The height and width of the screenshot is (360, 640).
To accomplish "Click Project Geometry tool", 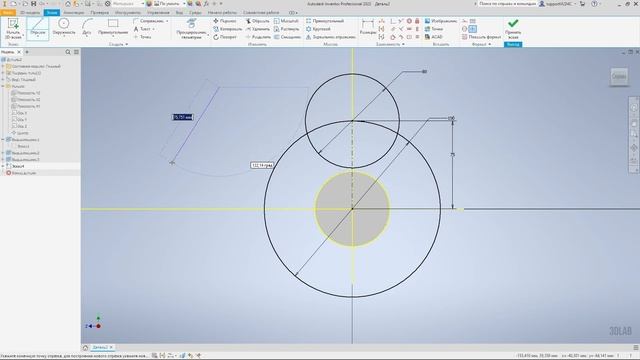I will [x=191, y=29].
